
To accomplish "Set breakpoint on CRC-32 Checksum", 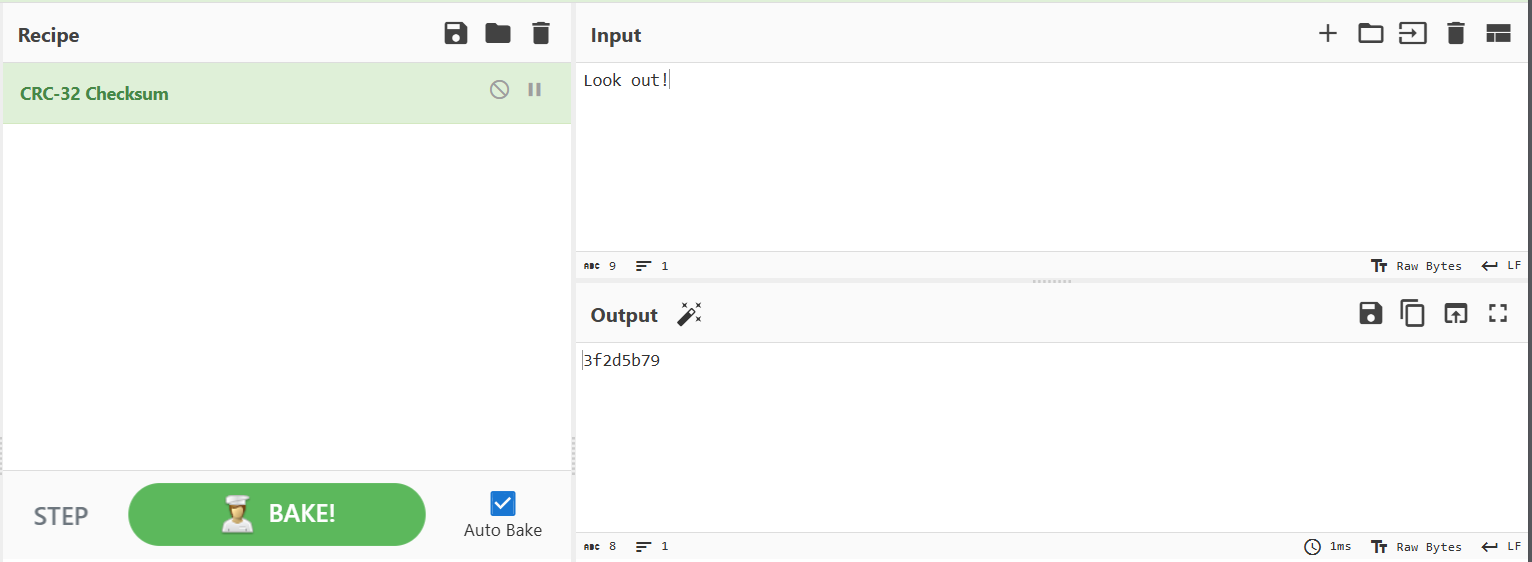I will tap(535, 90).
